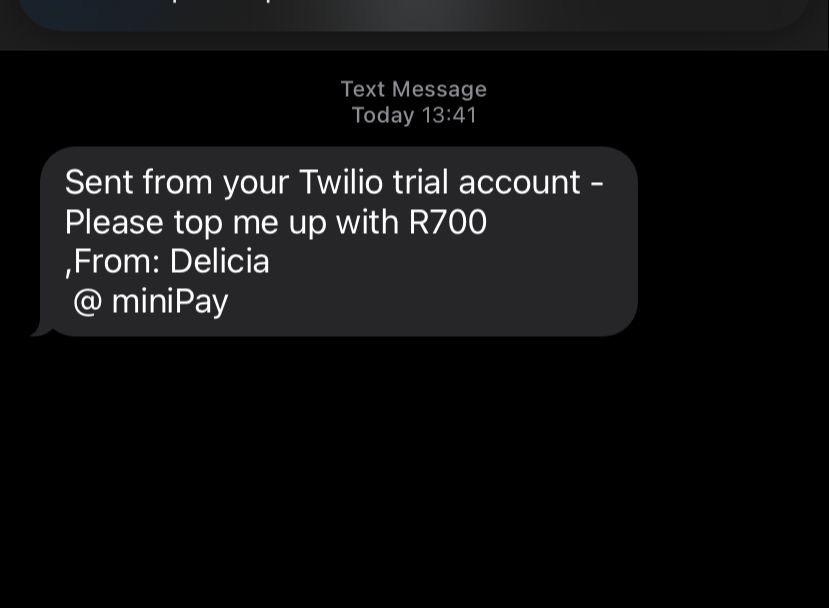Tap the comma before 'From:'
The width and height of the screenshot is (829, 608).
68,271
